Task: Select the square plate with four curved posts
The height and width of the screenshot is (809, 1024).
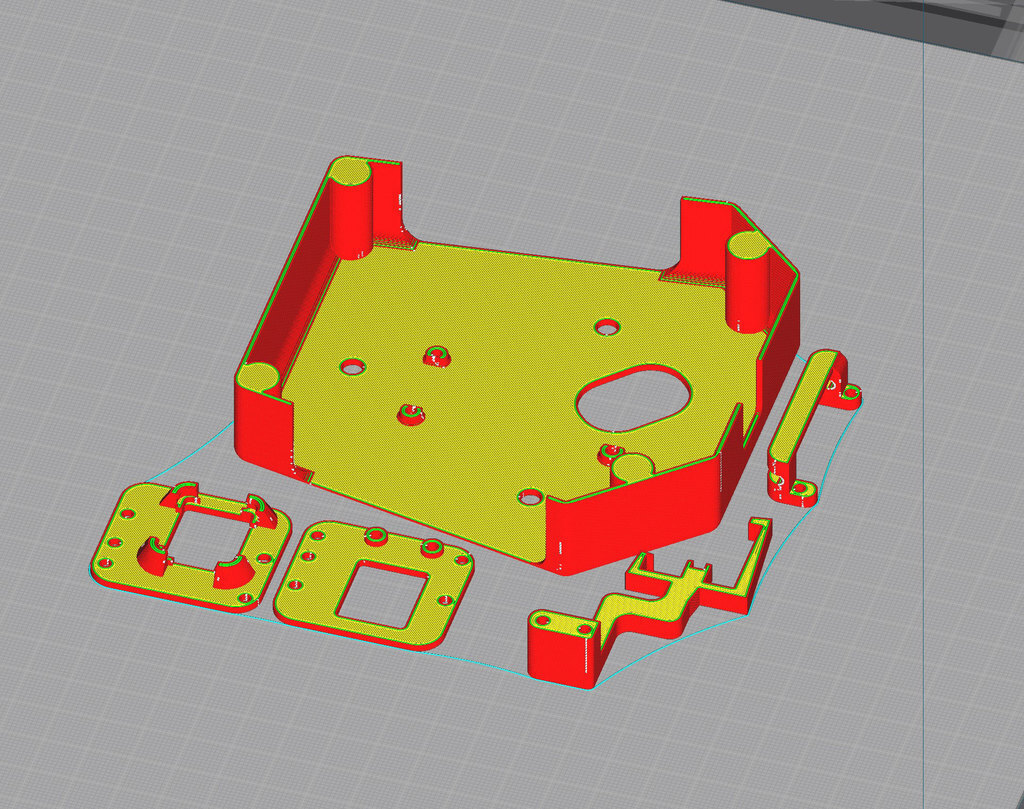Action: click(x=191, y=546)
